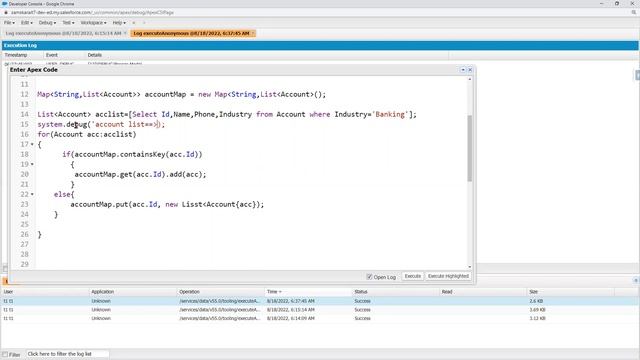This screenshot has width=640, height=360.
Task: Fold code block at line 17
Action: tap(32, 144)
